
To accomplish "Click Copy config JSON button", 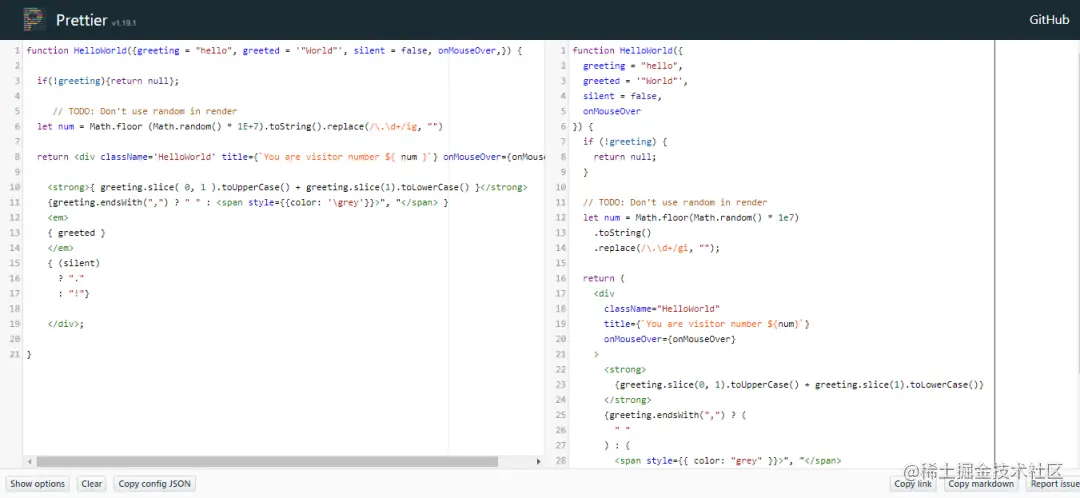I will (x=154, y=484).
